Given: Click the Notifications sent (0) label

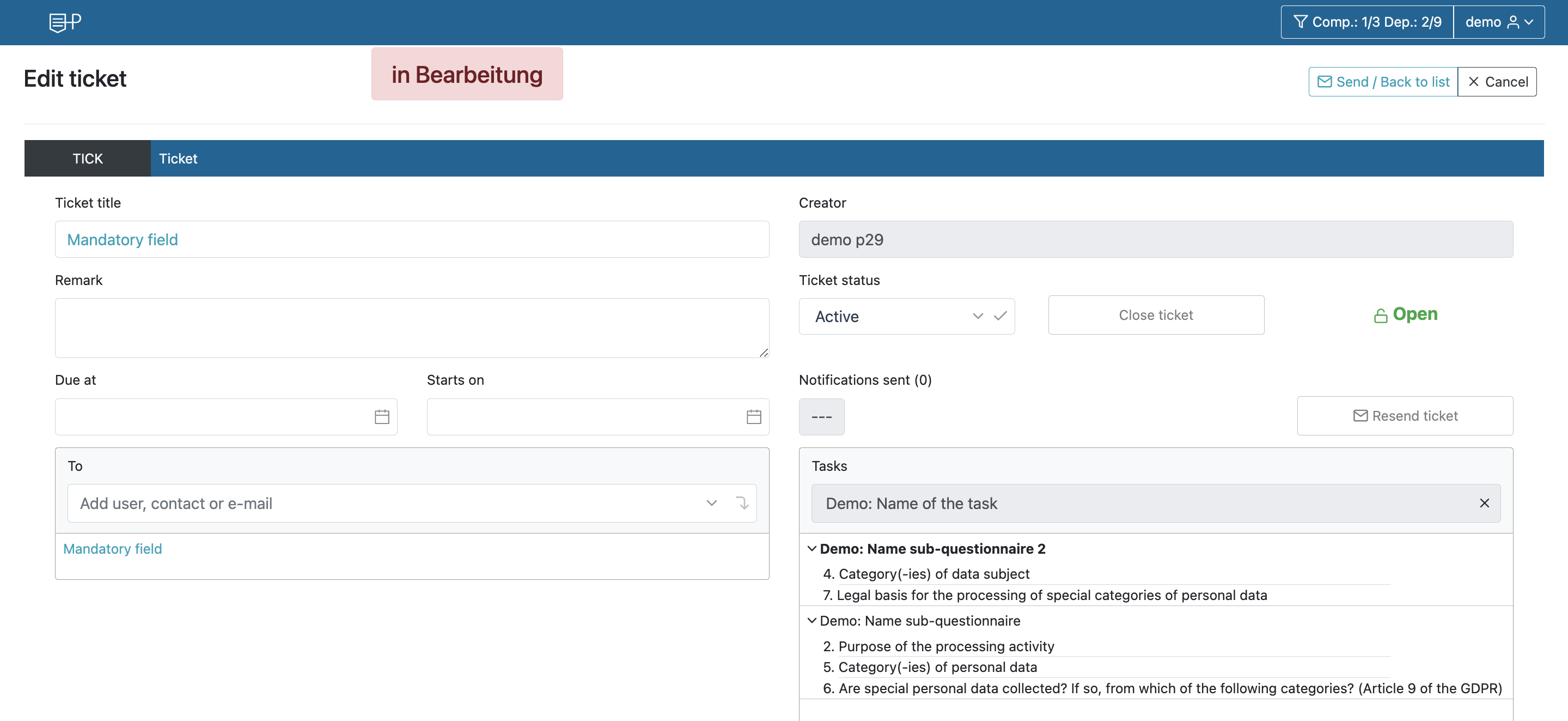Looking at the screenshot, I should pyautogui.click(x=865, y=380).
